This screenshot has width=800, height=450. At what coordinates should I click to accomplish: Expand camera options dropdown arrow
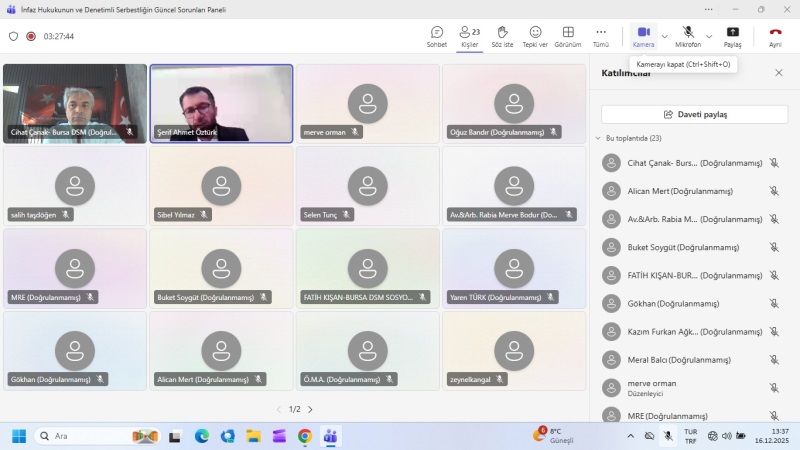[x=665, y=36]
